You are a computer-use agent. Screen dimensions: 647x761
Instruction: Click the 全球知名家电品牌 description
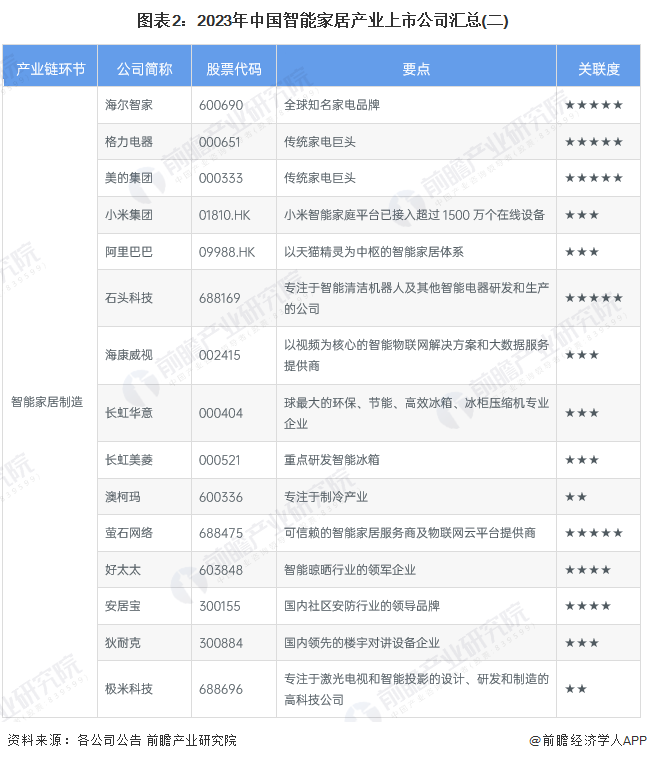(x=332, y=105)
